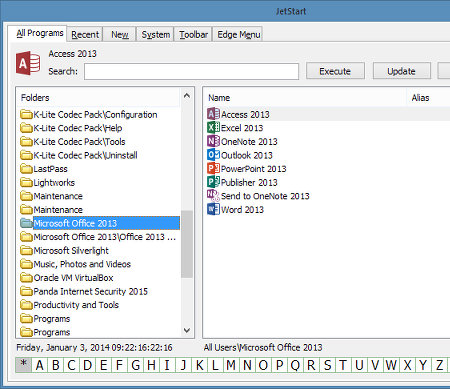The width and height of the screenshot is (450, 389).
Task: Filter programs by letter O
Action: 263,365
